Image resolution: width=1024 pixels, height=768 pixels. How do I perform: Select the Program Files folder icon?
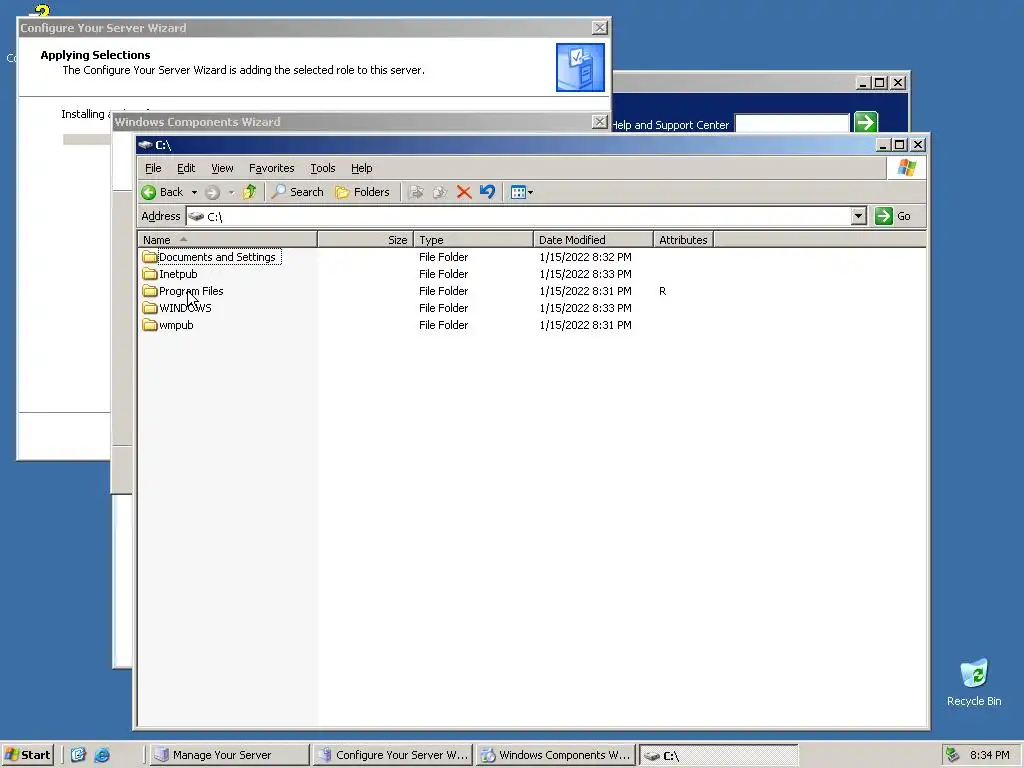[x=150, y=291]
